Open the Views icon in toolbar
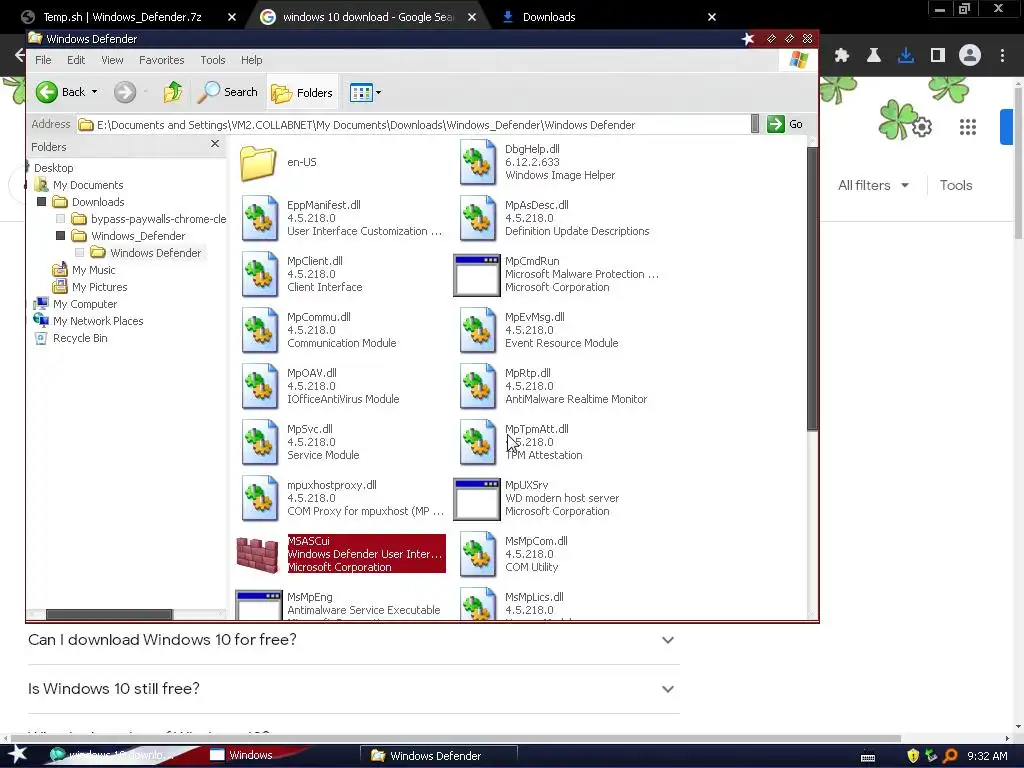 tap(361, 93)
